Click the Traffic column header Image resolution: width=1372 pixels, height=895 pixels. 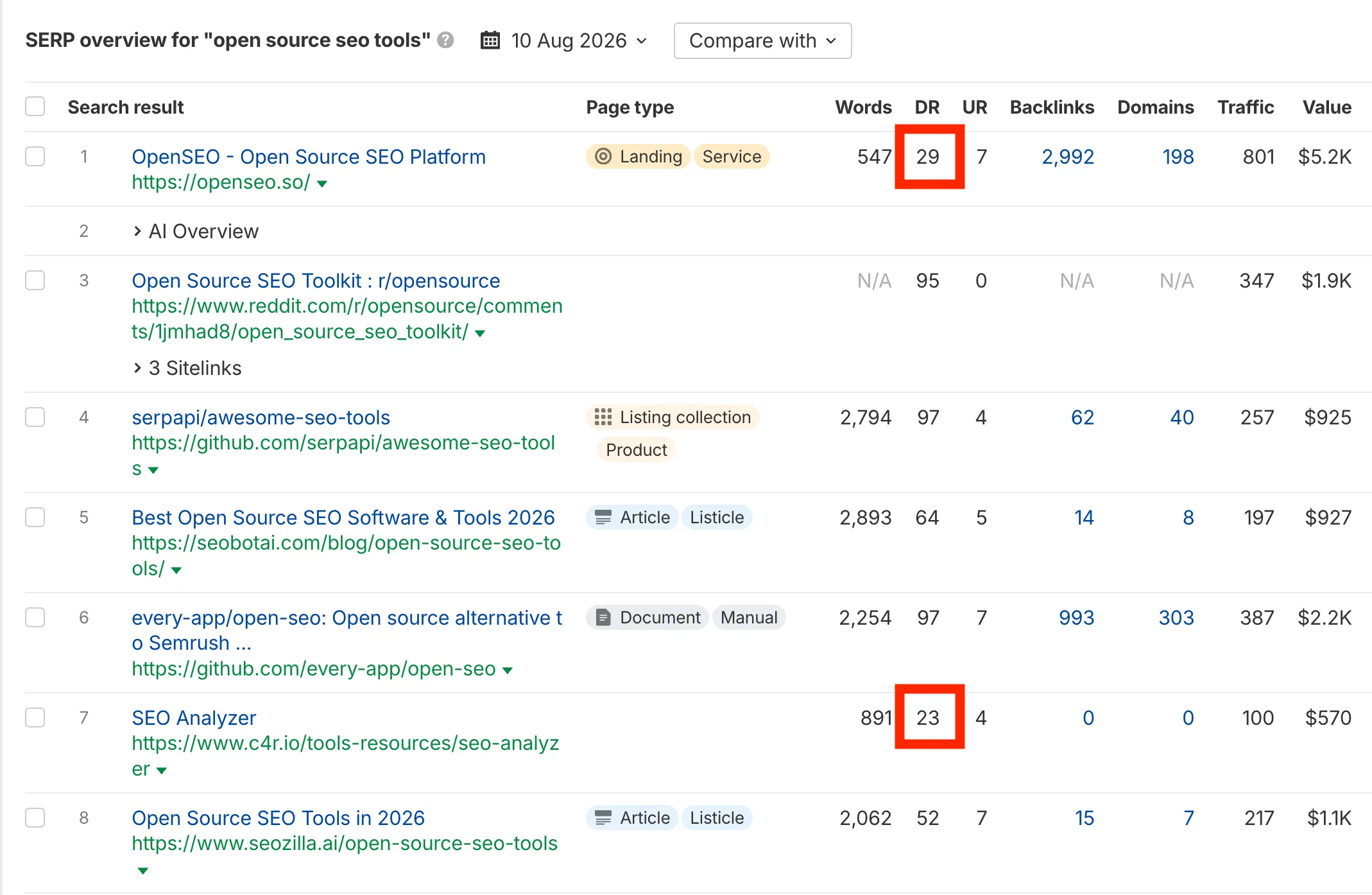[1246, 107]
